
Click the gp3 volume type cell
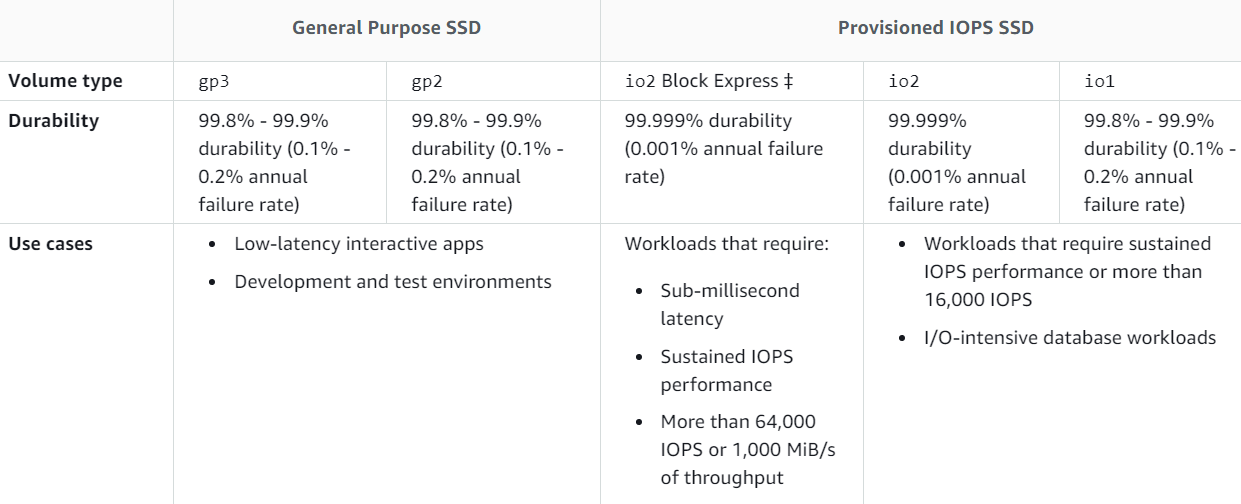214,82
